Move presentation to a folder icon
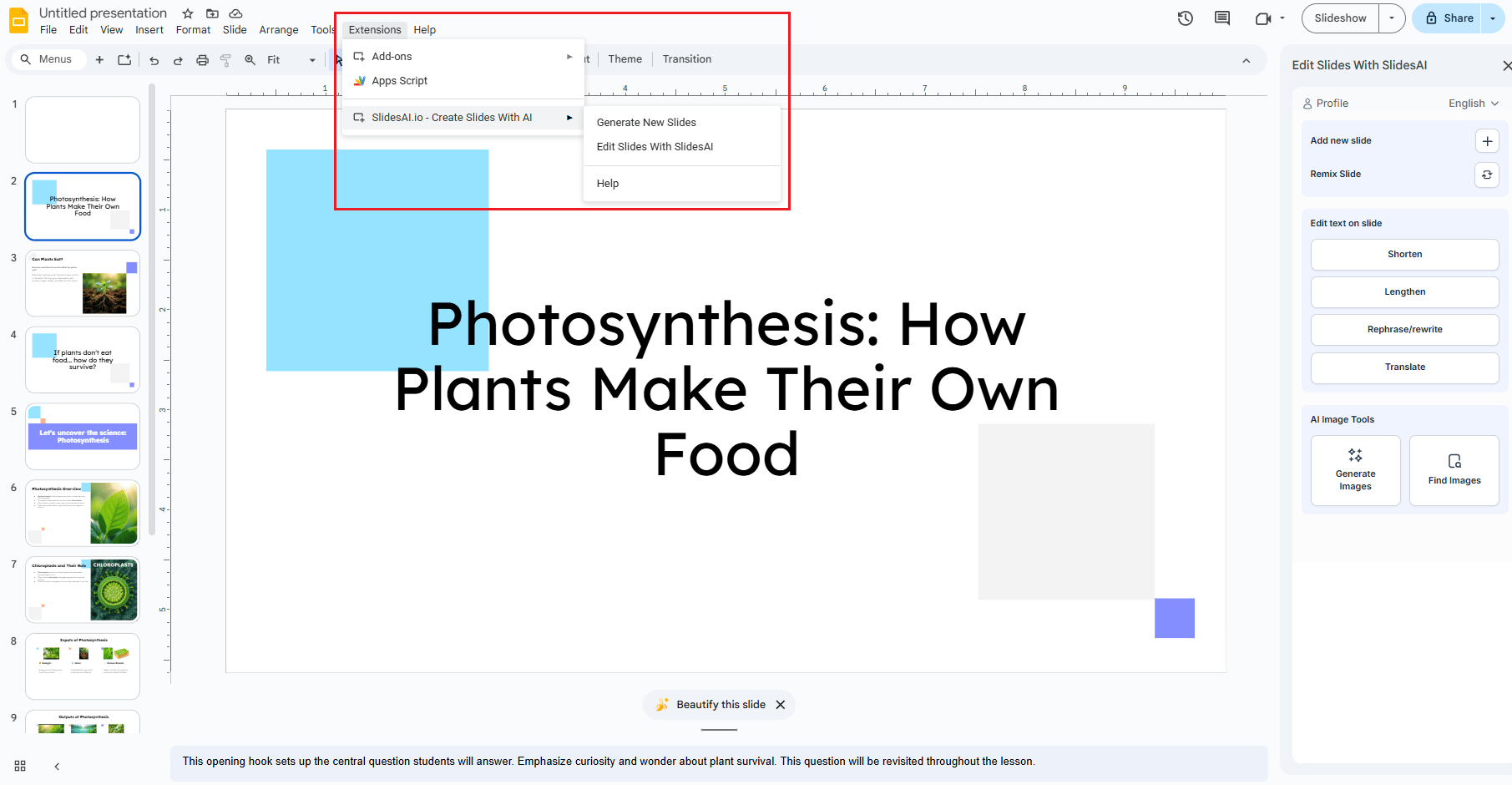The height and width of the screenshot is (785, 1512). [x=212, y=13]
